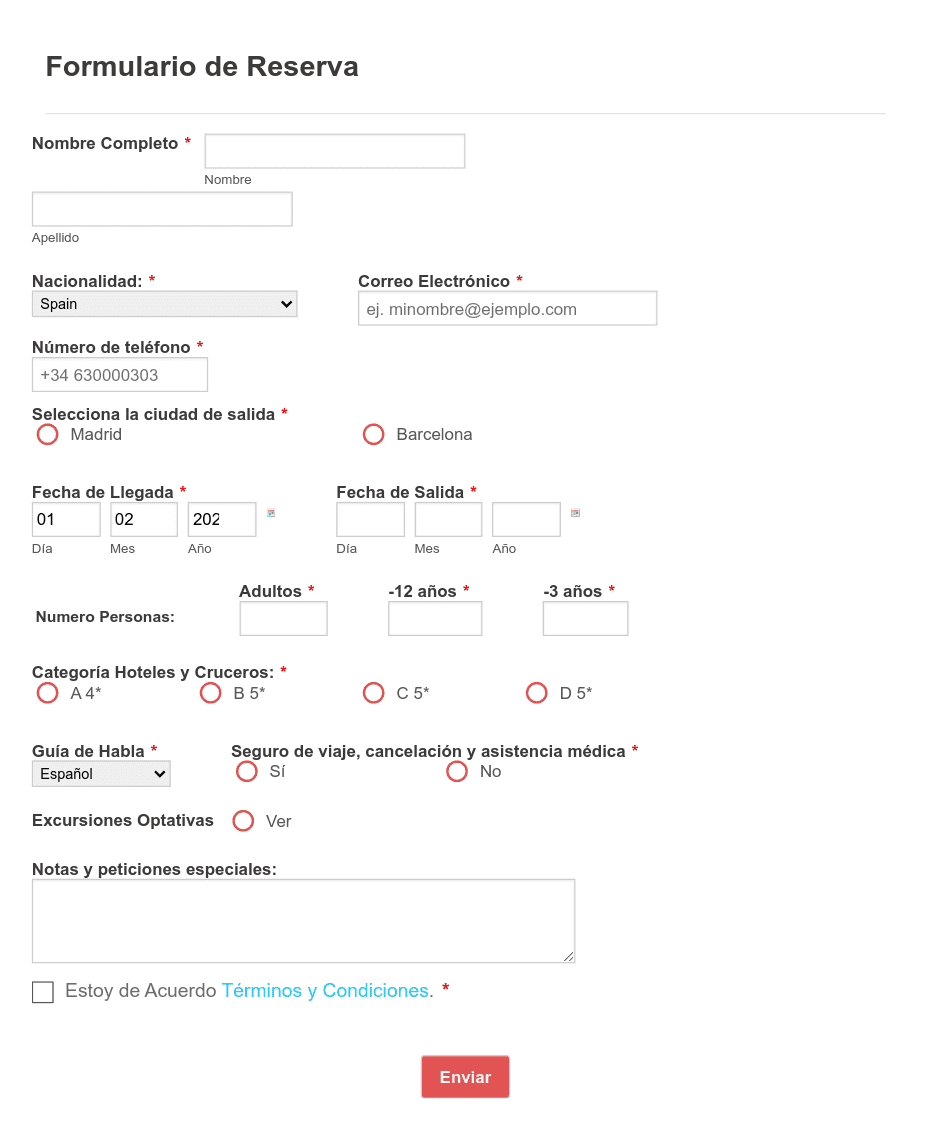Screen dimensions: 930x1124
Task: Click the Adultos number field
Action: [283, 618]
